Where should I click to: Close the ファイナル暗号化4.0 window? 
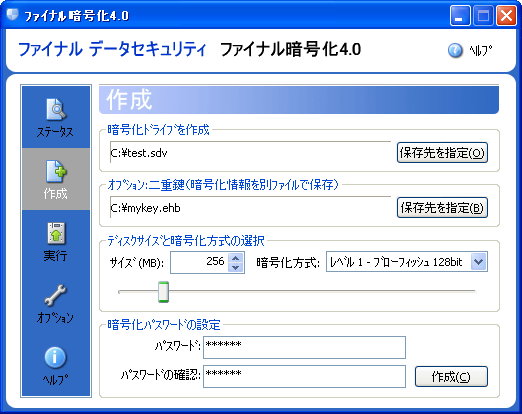tap(506, 16)
